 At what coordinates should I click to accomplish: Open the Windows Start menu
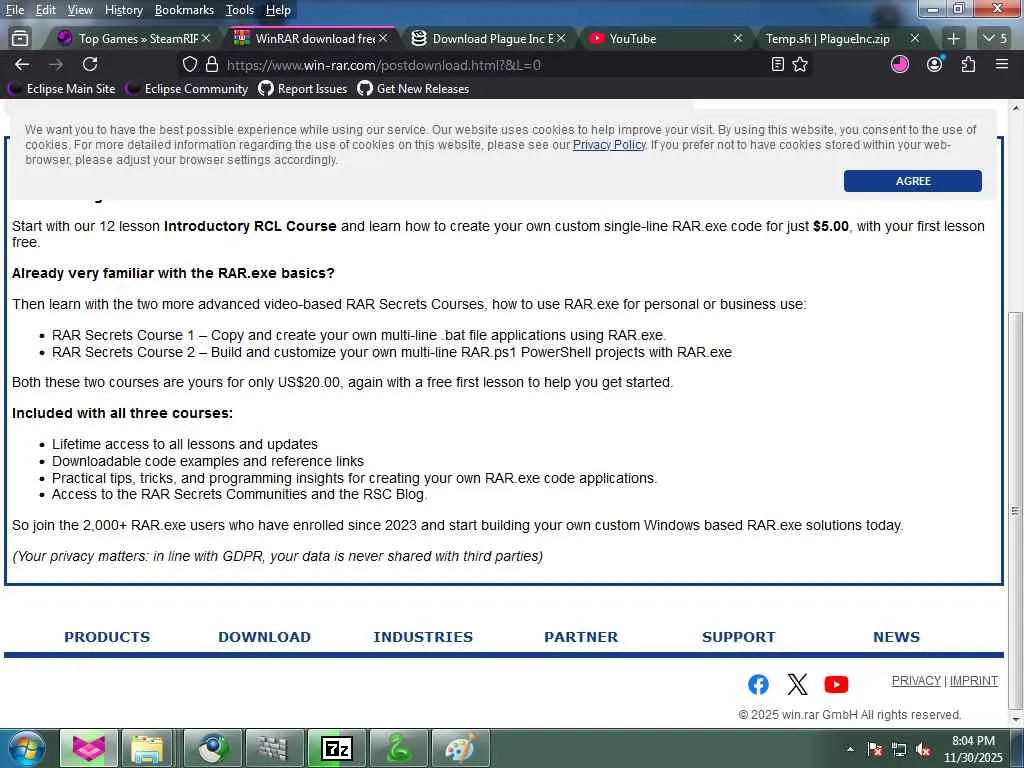click(x=27, y=748)
